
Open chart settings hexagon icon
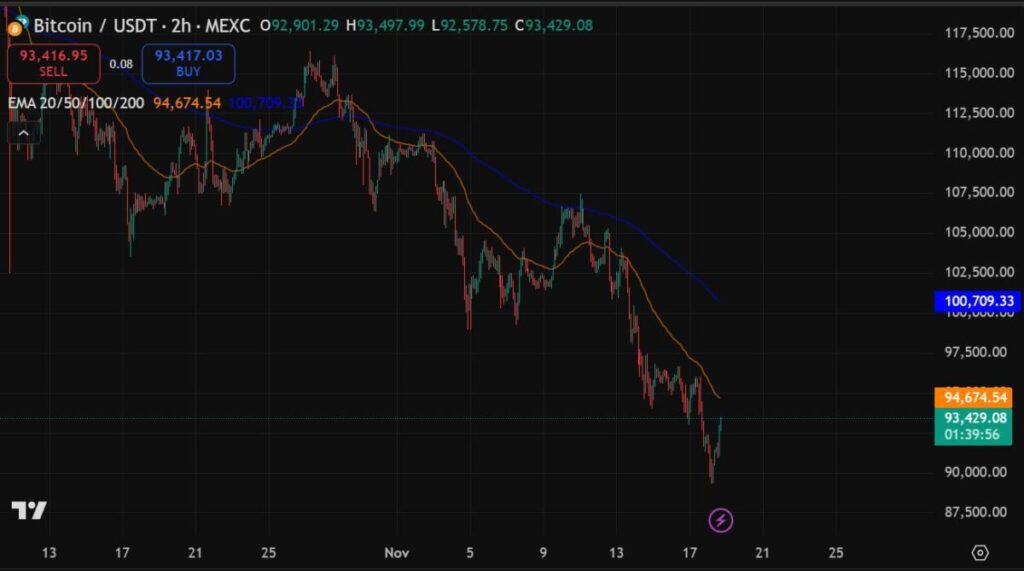pyautogui.click(x=980, y=553)
